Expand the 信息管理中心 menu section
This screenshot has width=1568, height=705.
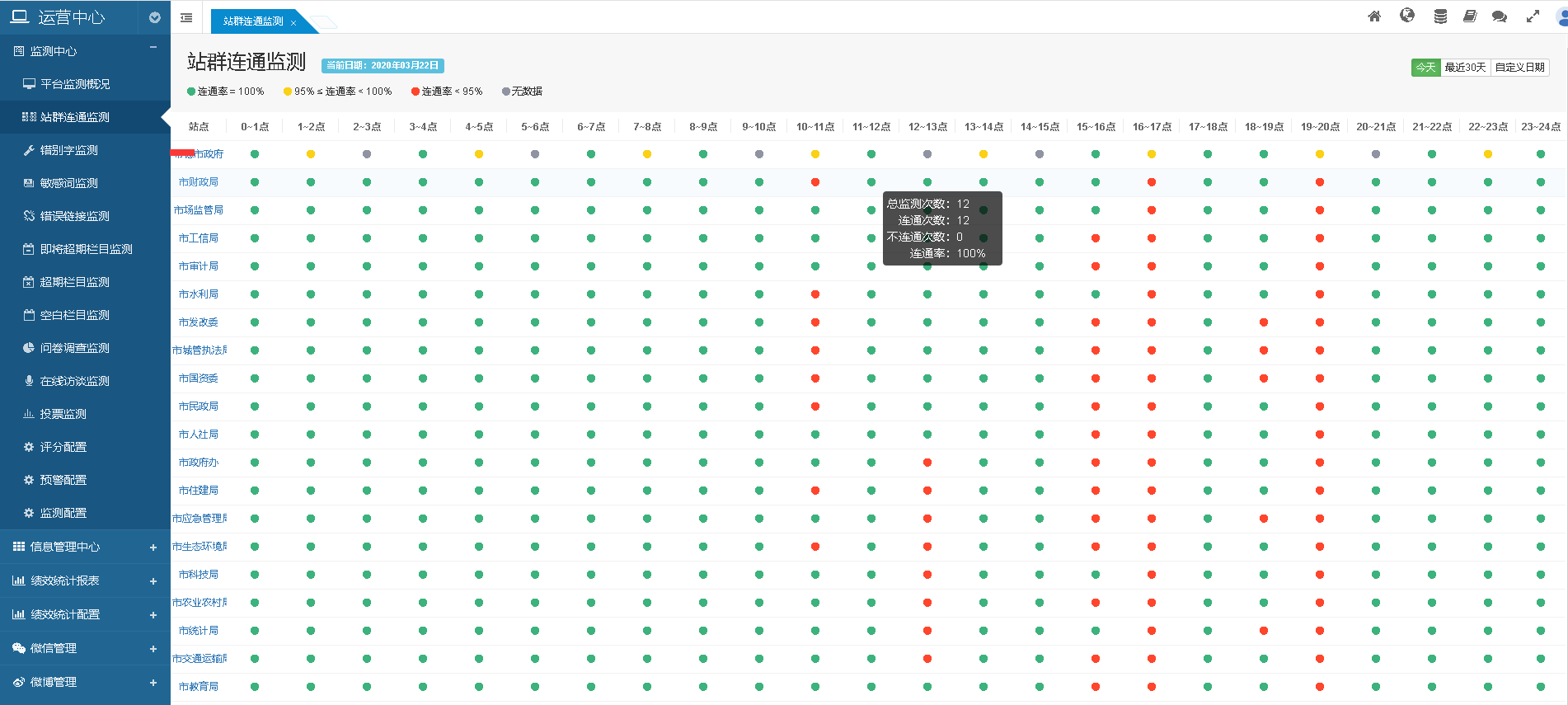click(x=153, y=548)
